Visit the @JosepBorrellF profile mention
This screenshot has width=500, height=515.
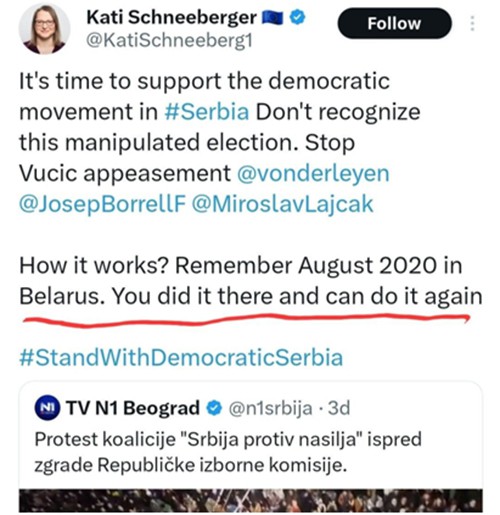(x=102, y=204)
